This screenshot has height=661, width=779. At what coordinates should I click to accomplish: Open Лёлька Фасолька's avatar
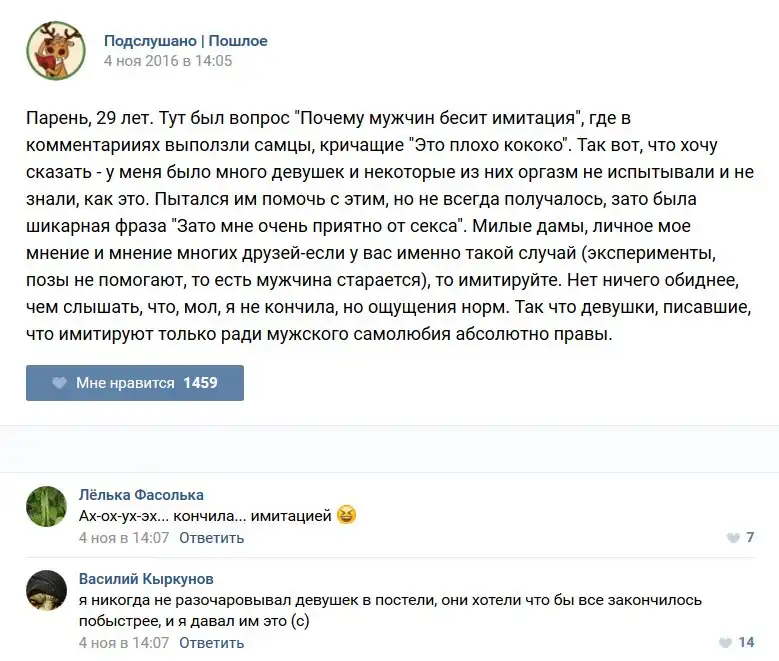[46, 507]
